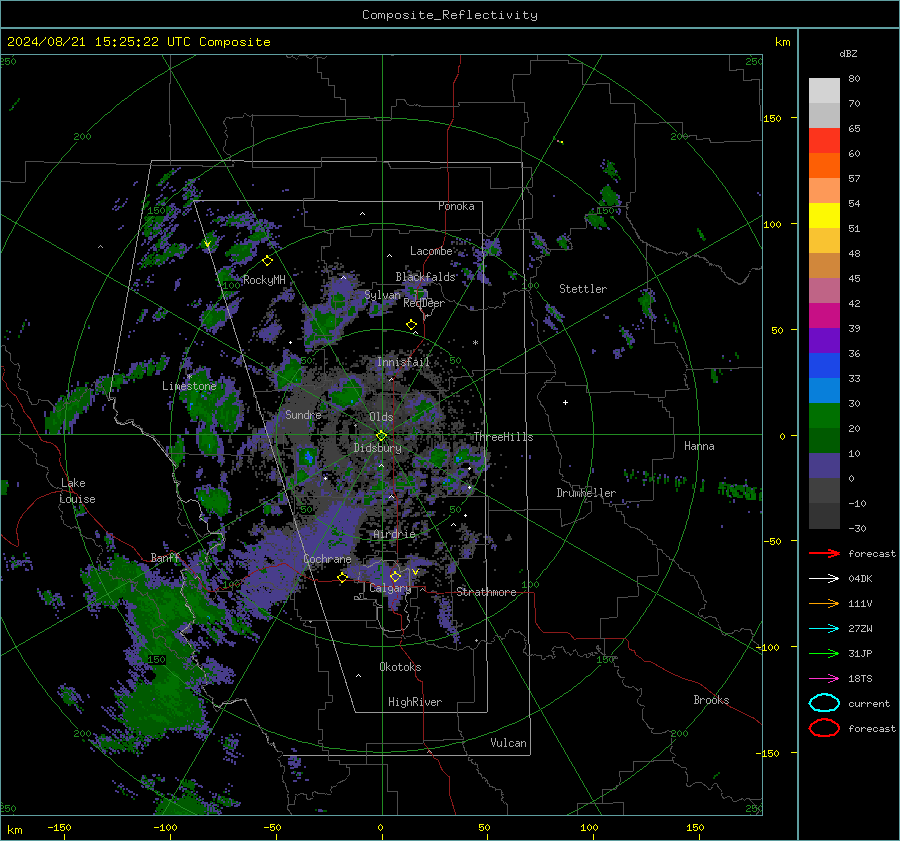Click the Sylvan label

click(382, 295)
